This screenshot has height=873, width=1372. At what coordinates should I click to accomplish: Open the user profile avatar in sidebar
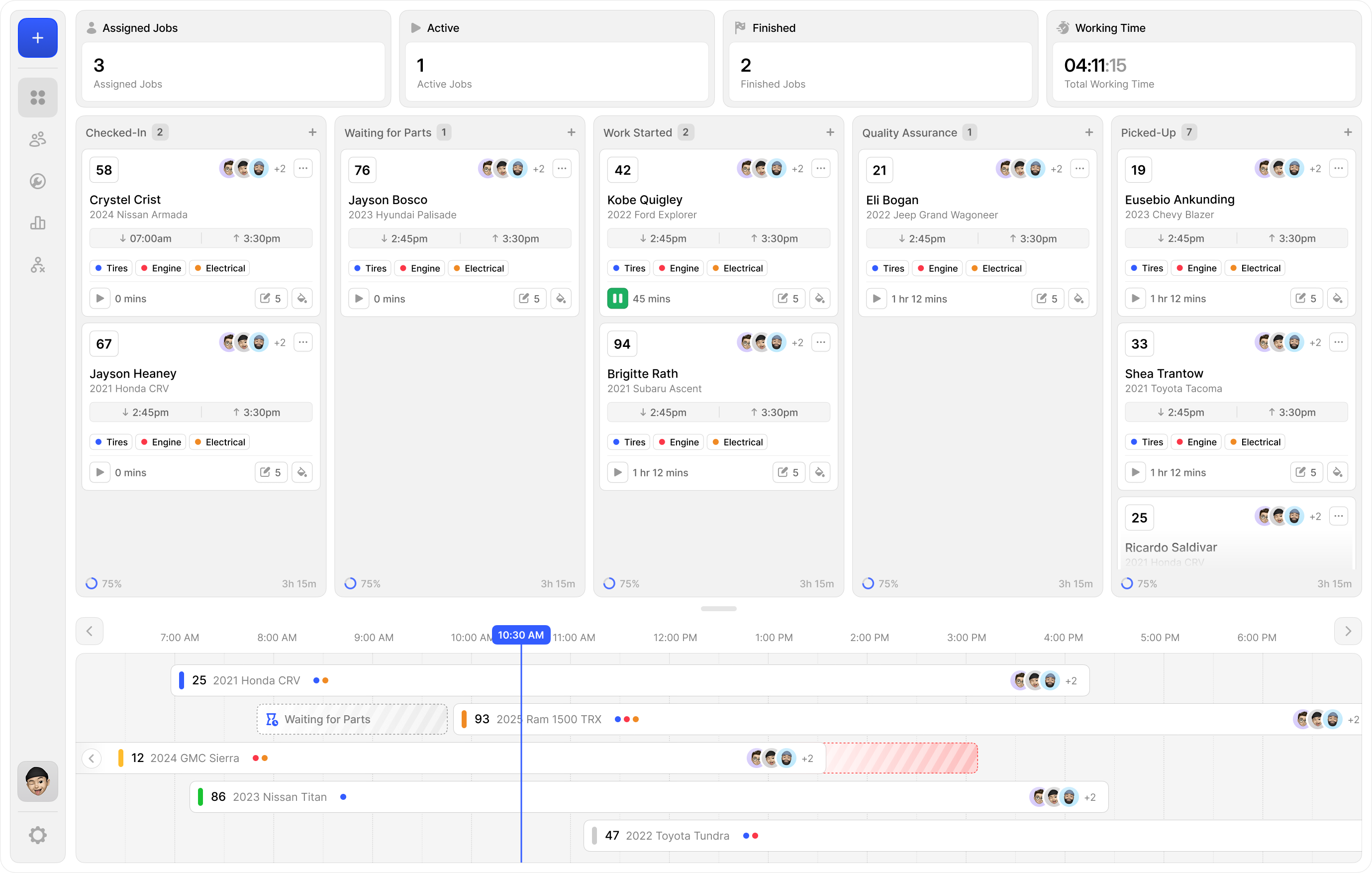pos(38,781)
